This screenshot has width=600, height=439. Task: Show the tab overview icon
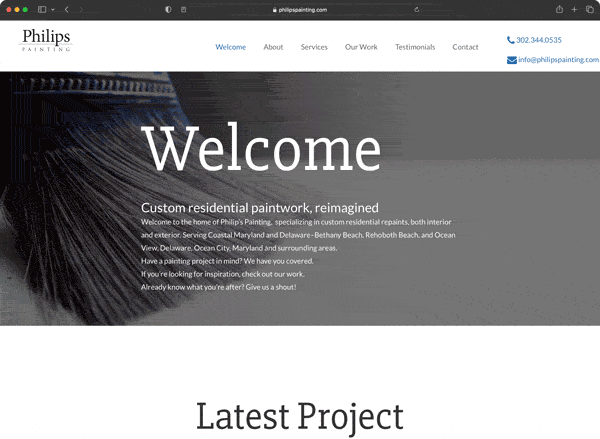[x=590, y=10]
